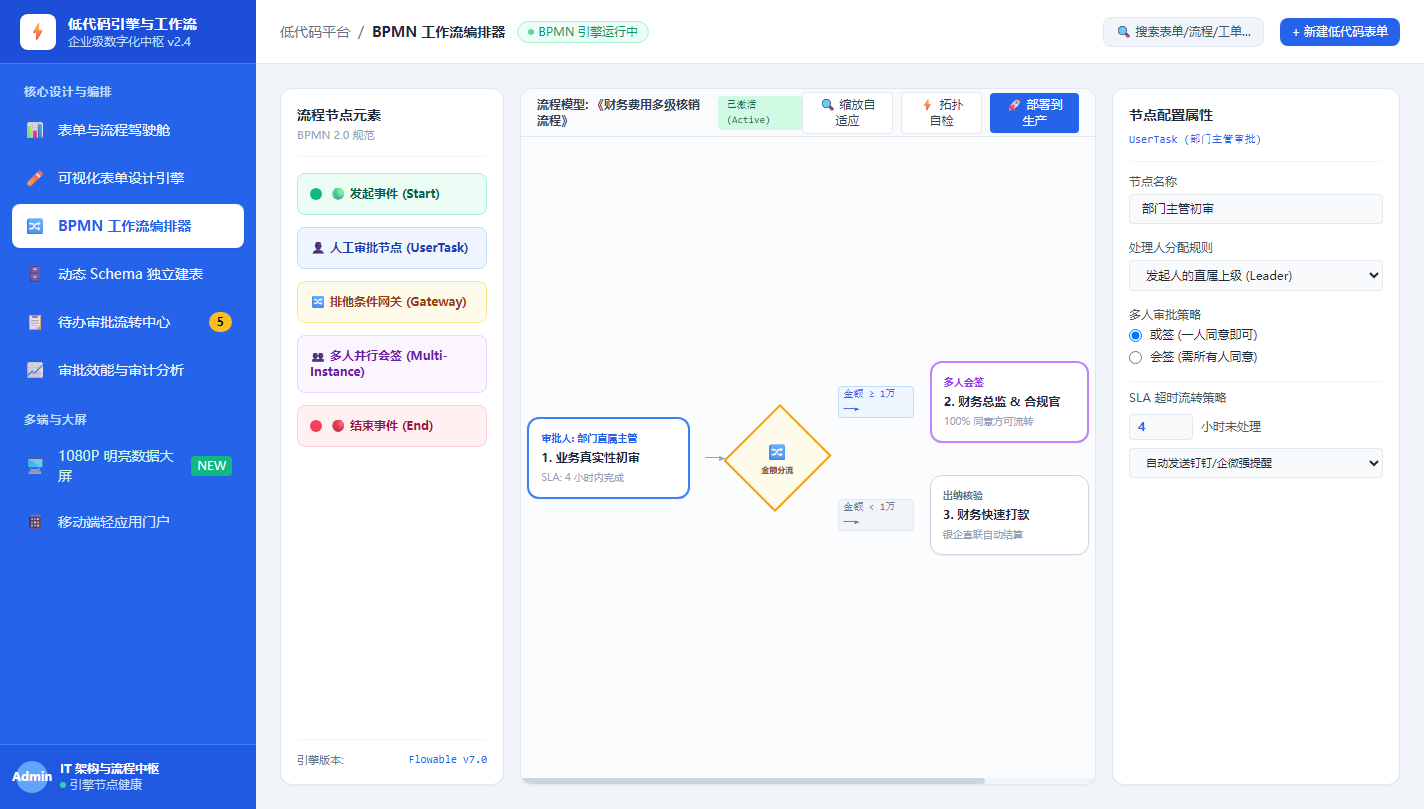Click the shuffle icon beside BPMN 工作流编排器
1424x809 pixels.
click(x=35, y=226)
